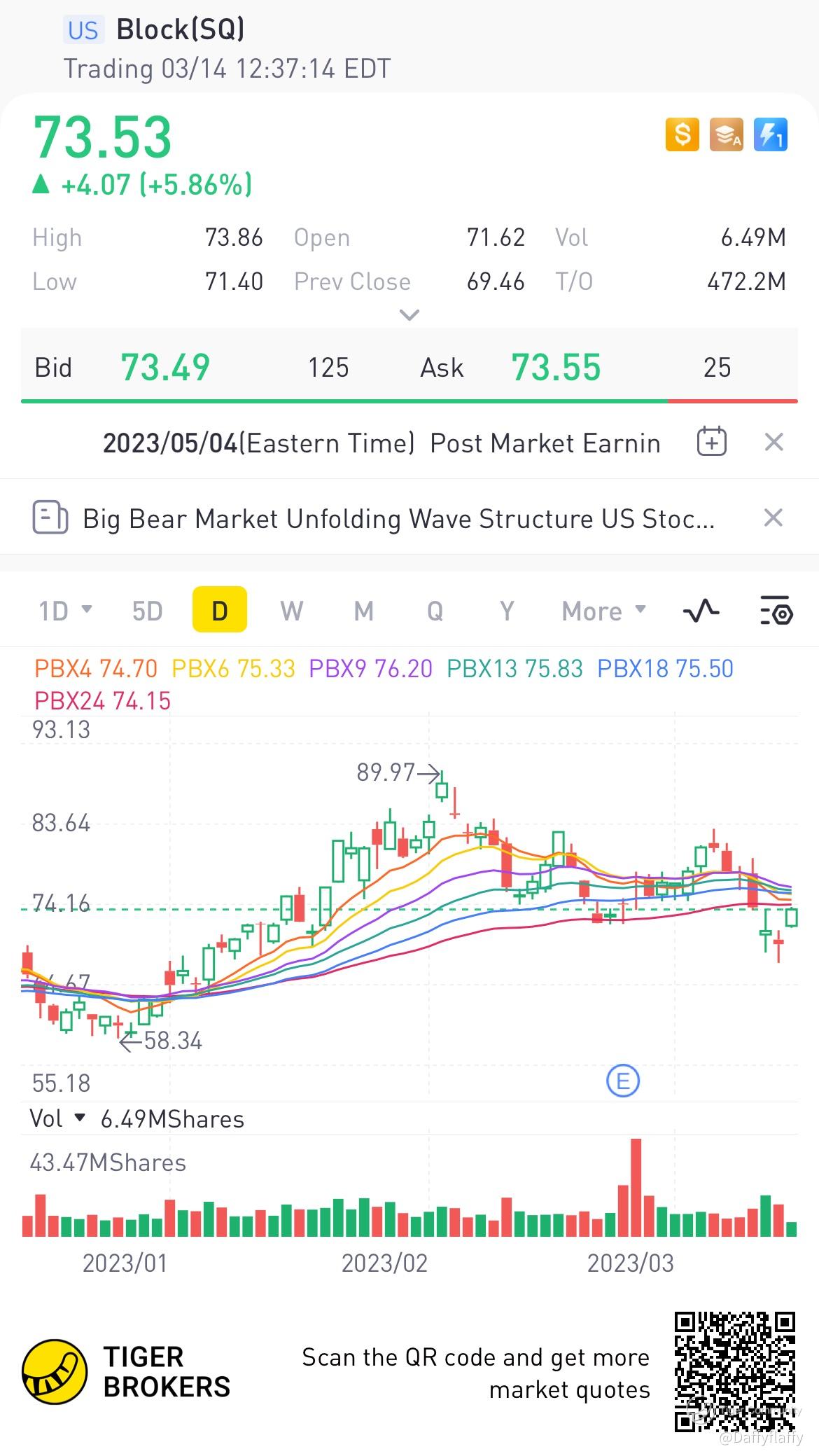819x1456 pixels.
Task: Tap the turnover value 472.2M
Action: 746,282
